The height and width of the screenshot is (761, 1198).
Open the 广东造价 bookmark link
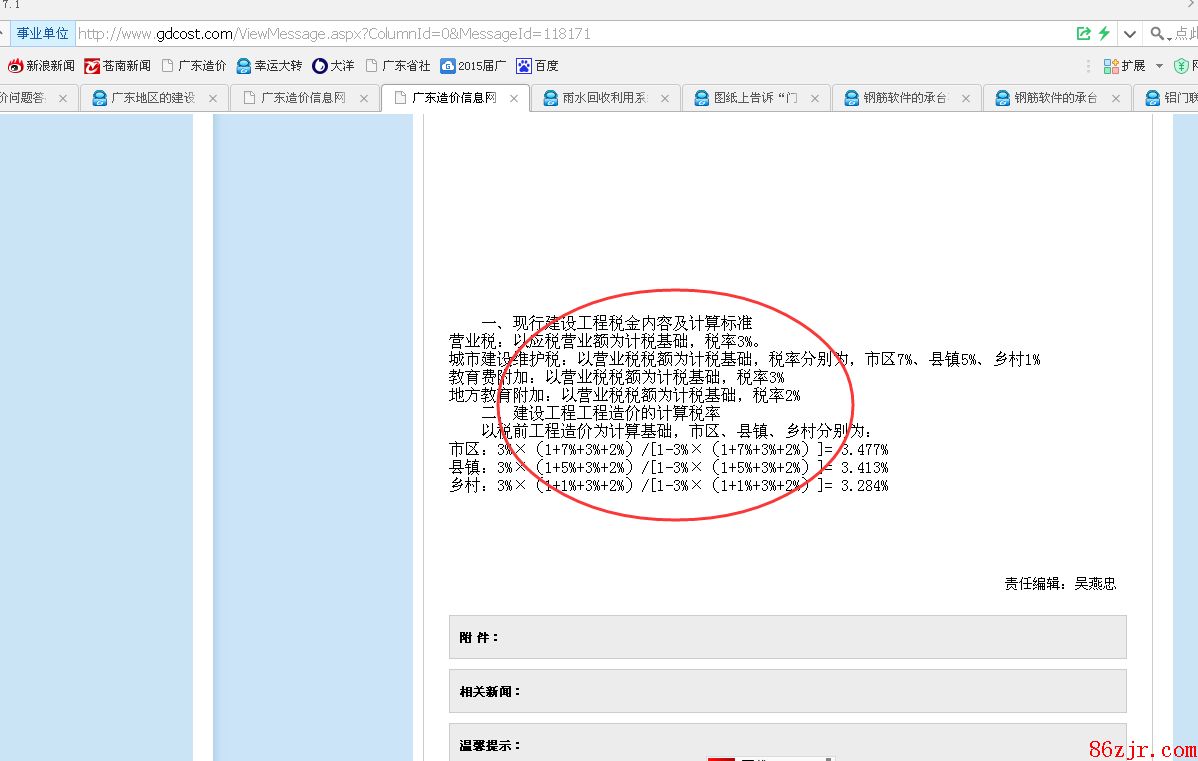click(x=194, y=66)
